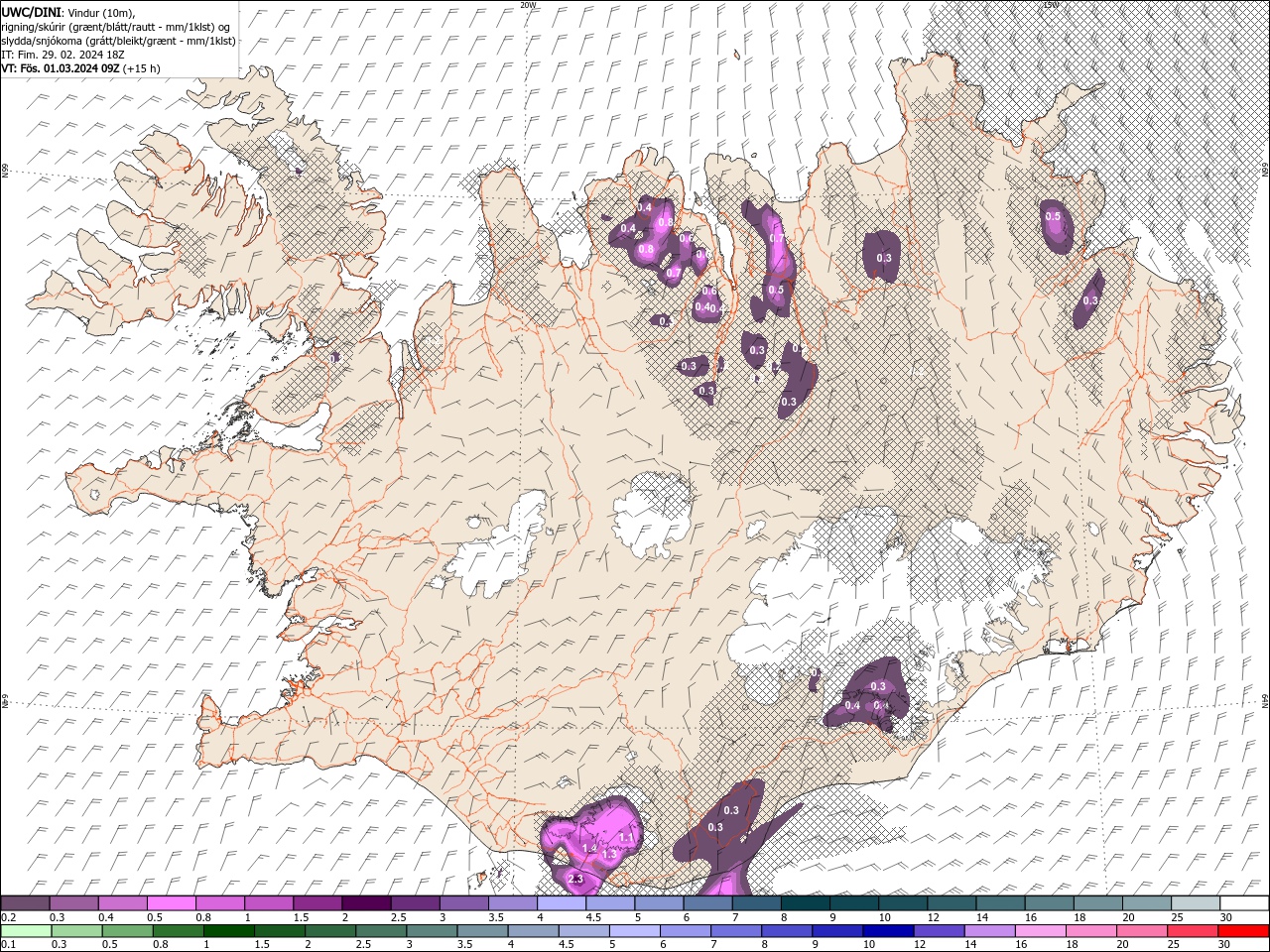Click the rain legend swatch labeled 14
The height and width of the screenshot is (952, 1270).
988,931
